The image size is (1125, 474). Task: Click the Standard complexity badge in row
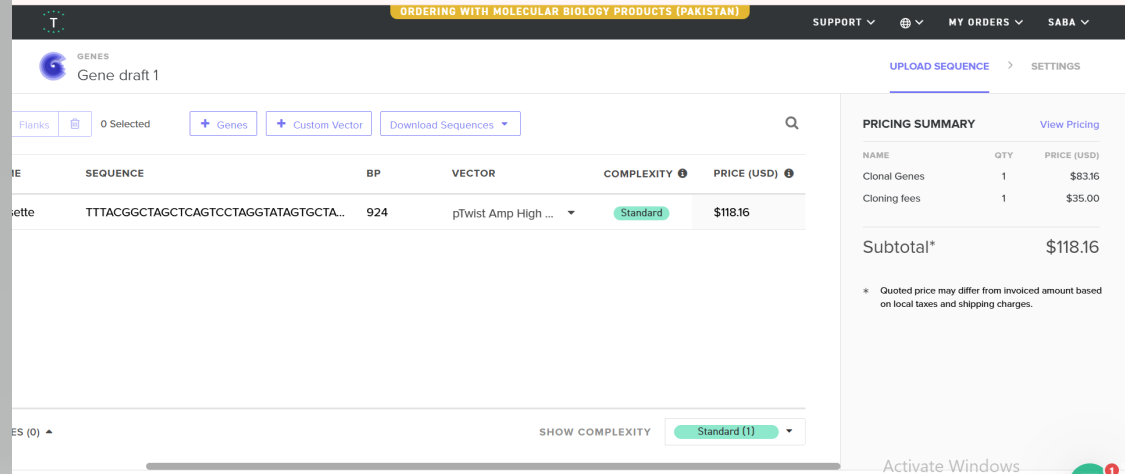pyautogui.click(x=641, y=213)
